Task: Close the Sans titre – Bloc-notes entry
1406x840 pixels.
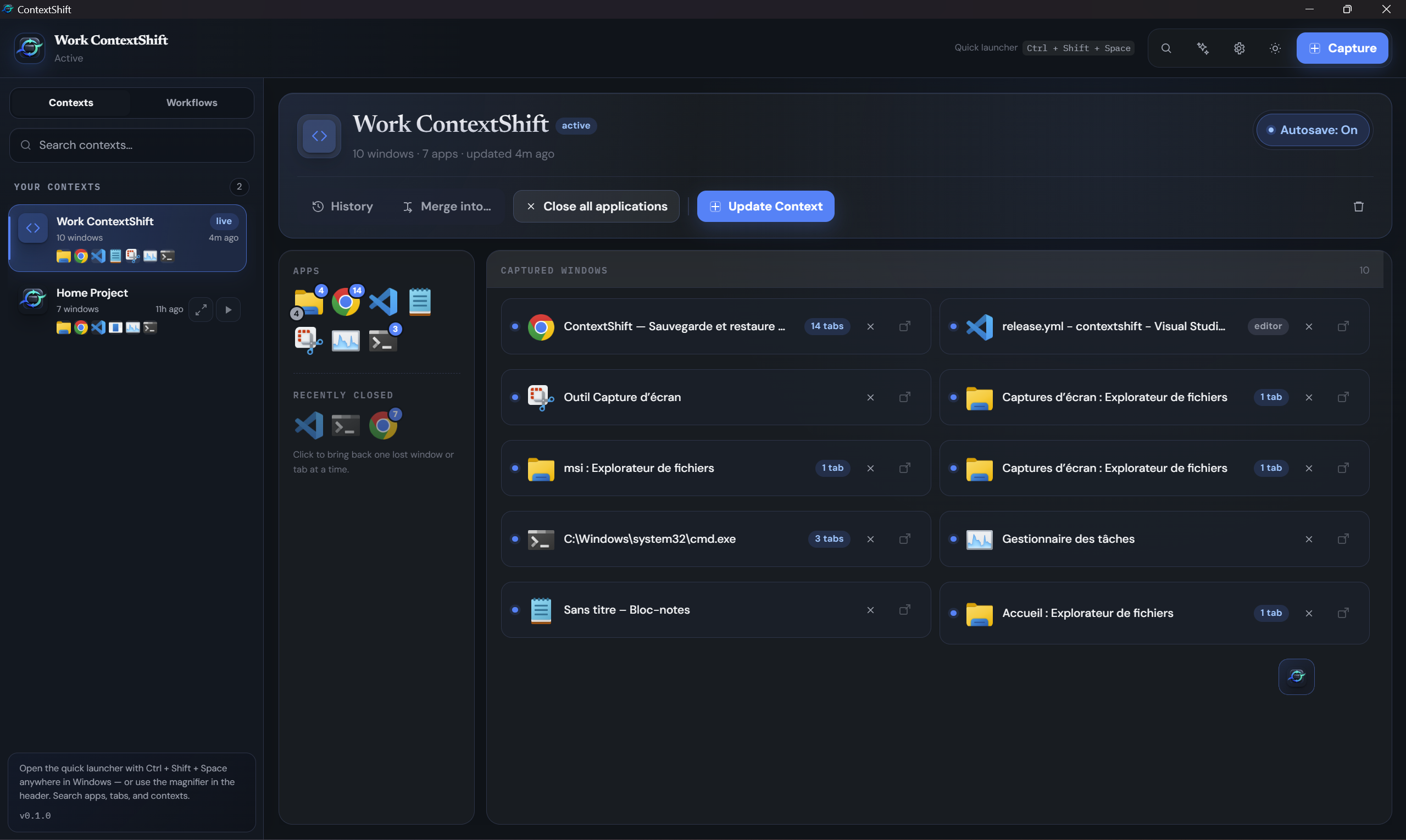Action: pyautogui.click(x=870, y=610)
